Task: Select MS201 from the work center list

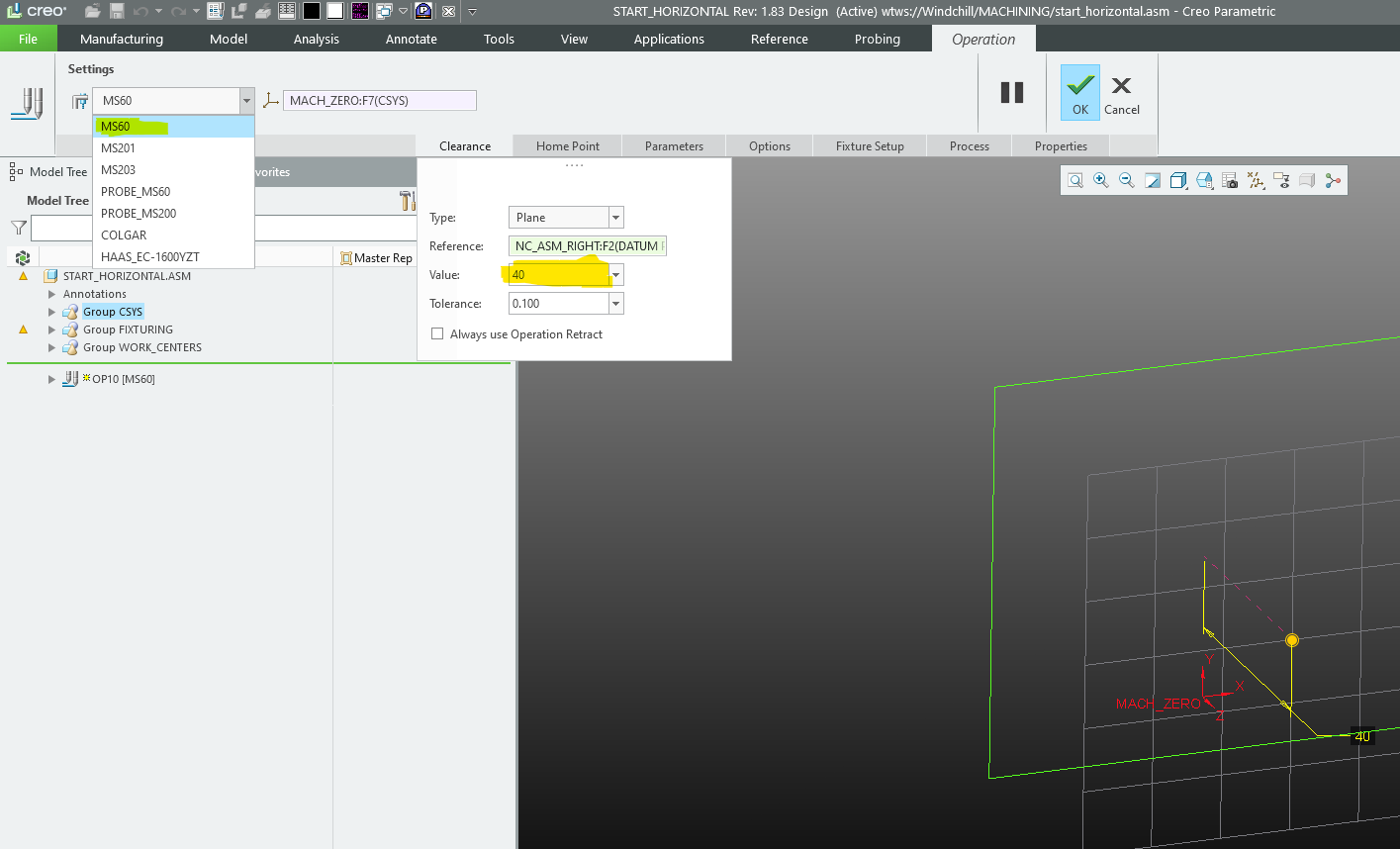Action: tap(119, 147)
